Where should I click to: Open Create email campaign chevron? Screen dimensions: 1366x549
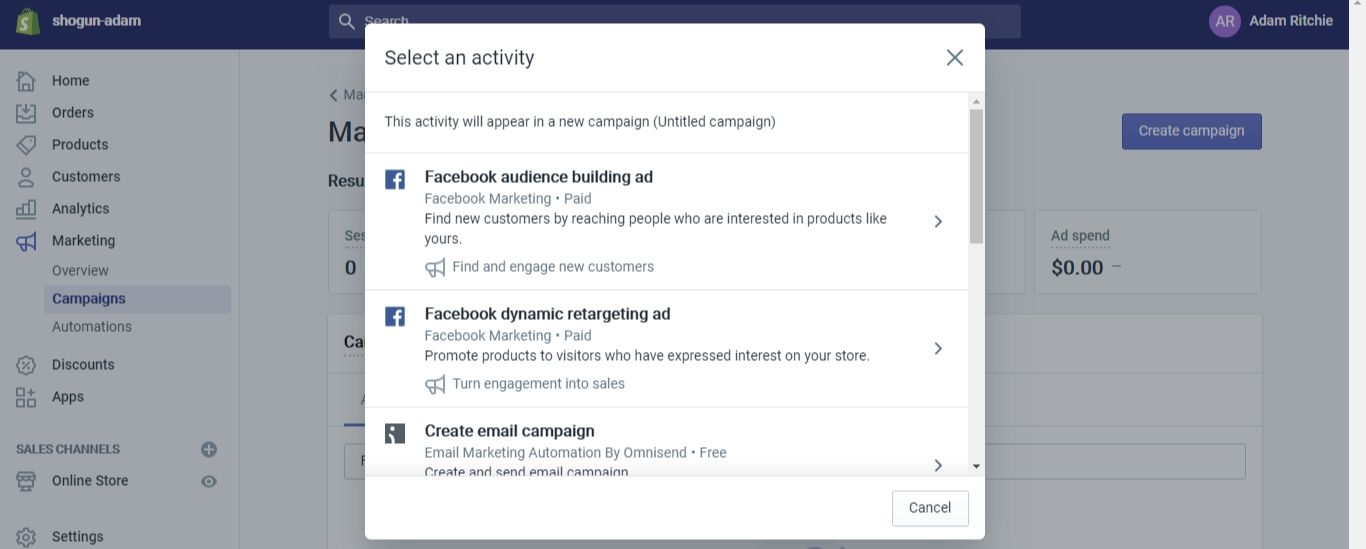click(938, 465)
